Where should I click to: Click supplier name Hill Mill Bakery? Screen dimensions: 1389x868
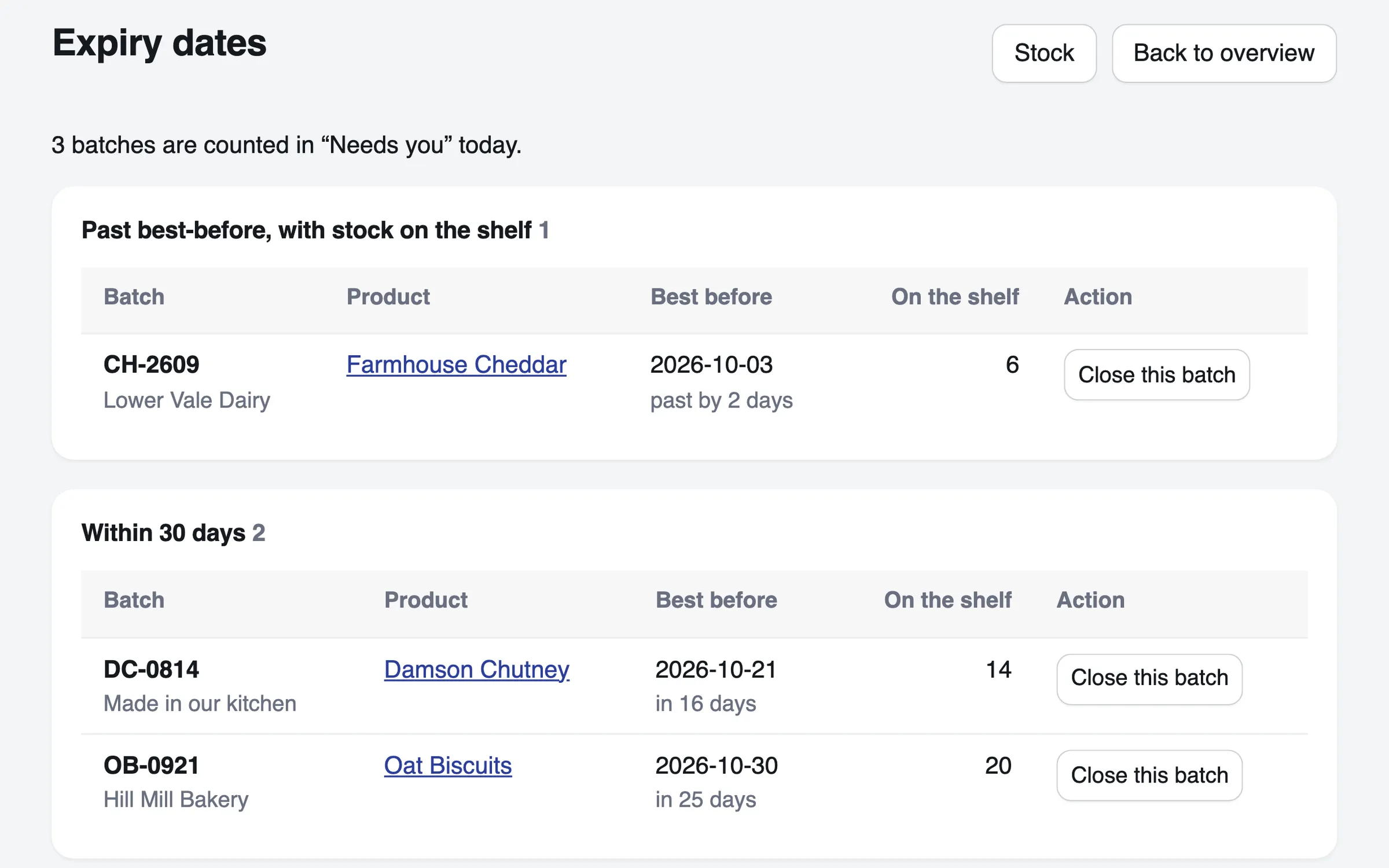[176, 800]
